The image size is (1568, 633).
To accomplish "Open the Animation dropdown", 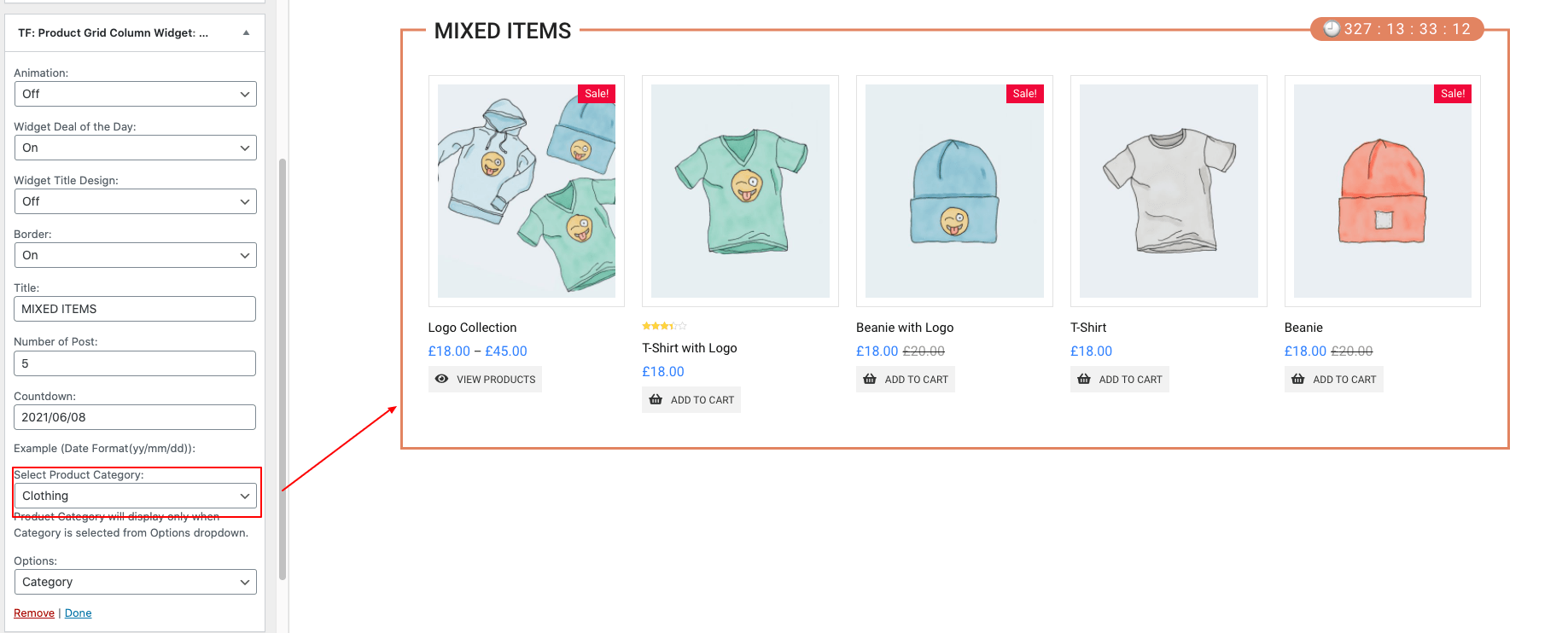I will [135, 94].
